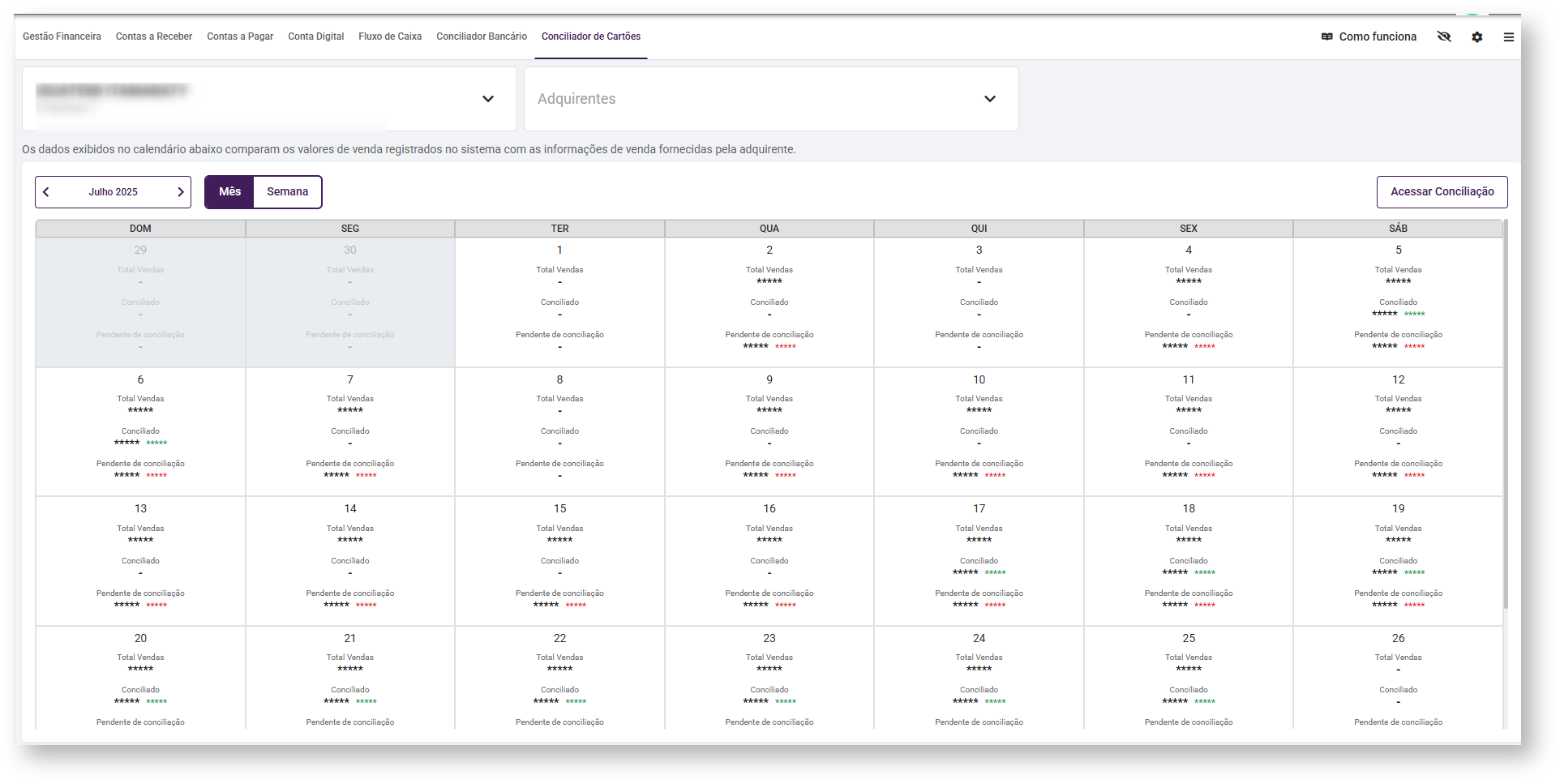Go to next month arrow

click(180, 192)
